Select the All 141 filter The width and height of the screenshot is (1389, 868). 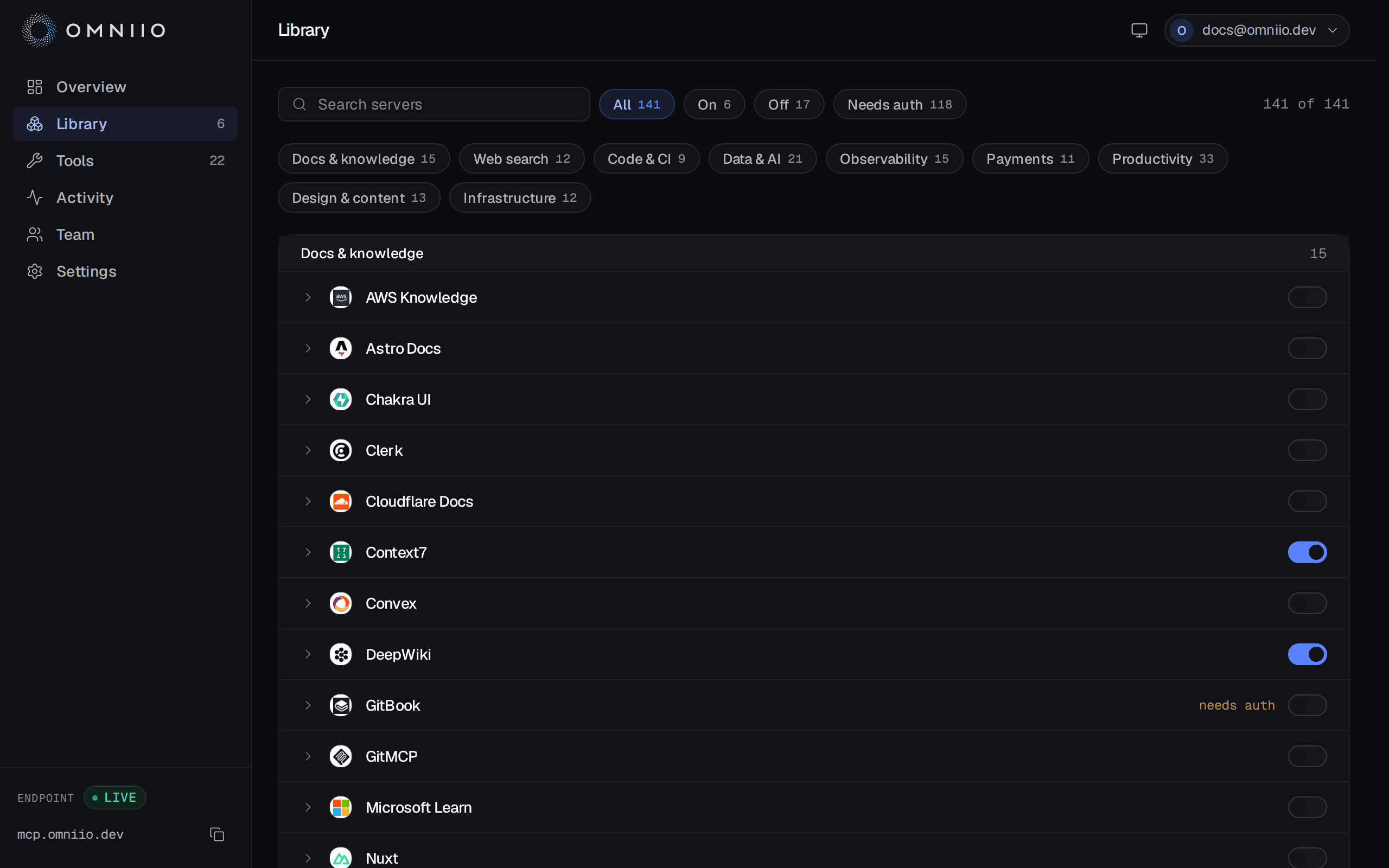coord(636,105)
